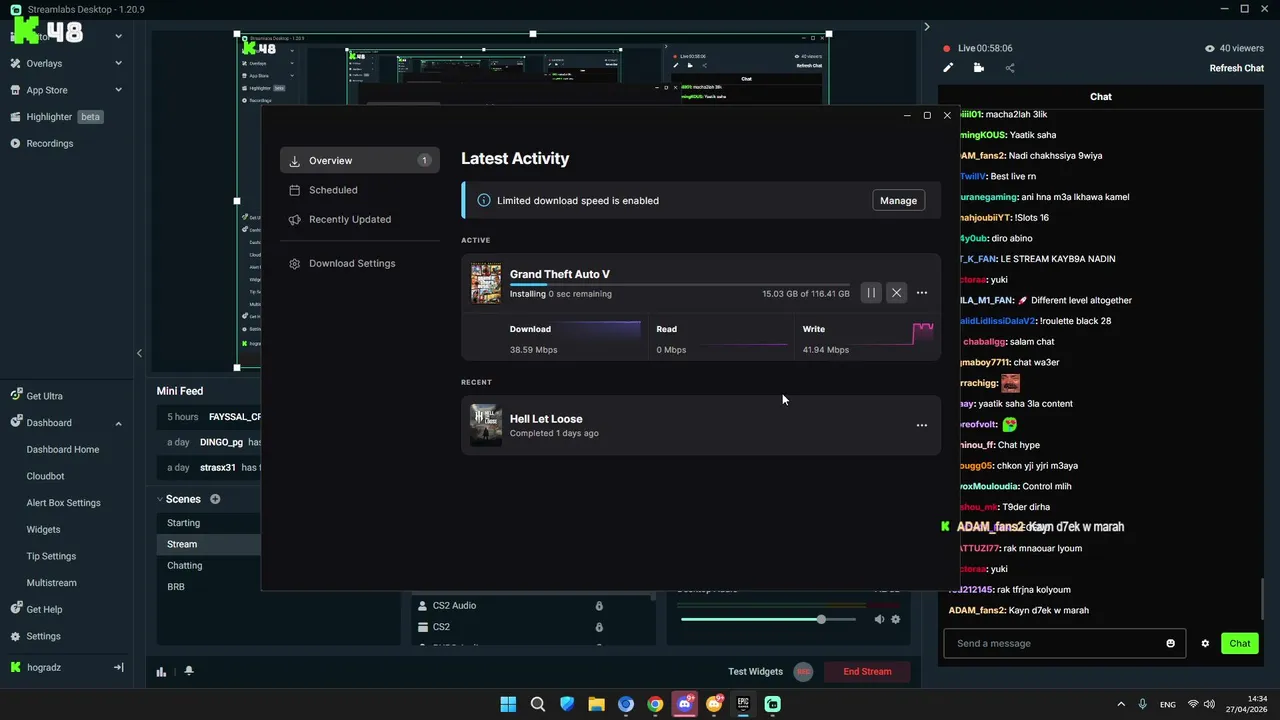Open Highlighter beta in sidebar
Viewport: 1280px width, 720px height.
pyautogui.click(x=57, y=117)
